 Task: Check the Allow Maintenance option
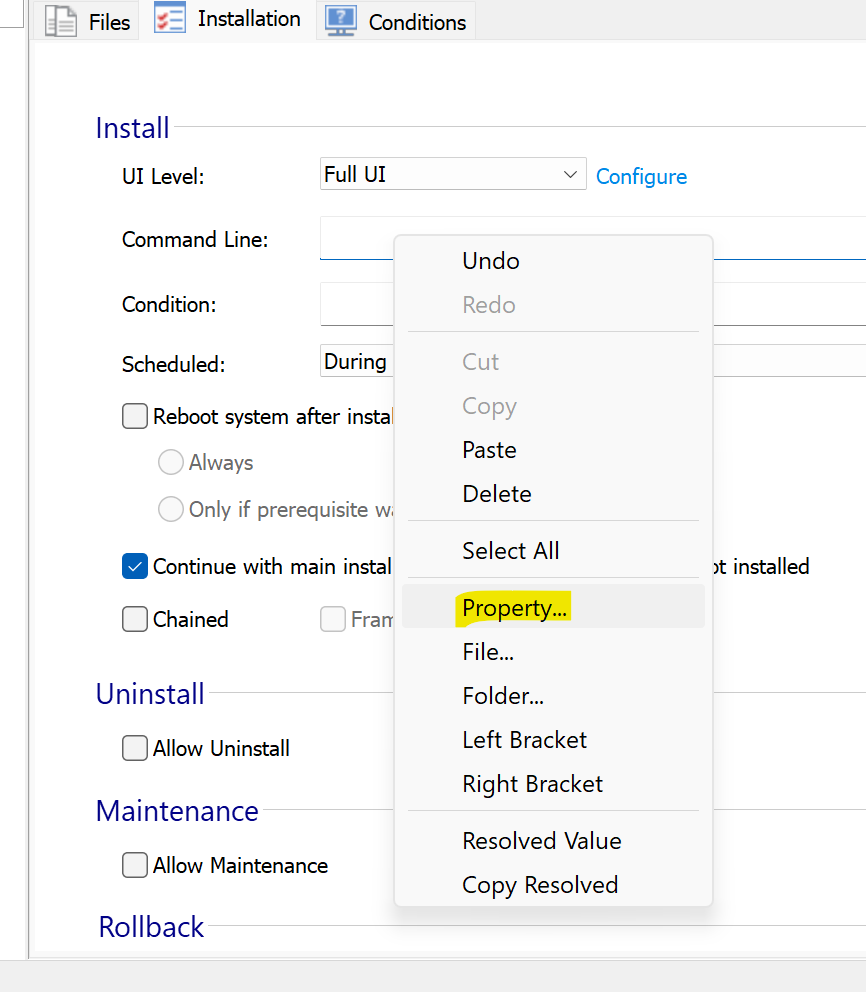[135, 866]
